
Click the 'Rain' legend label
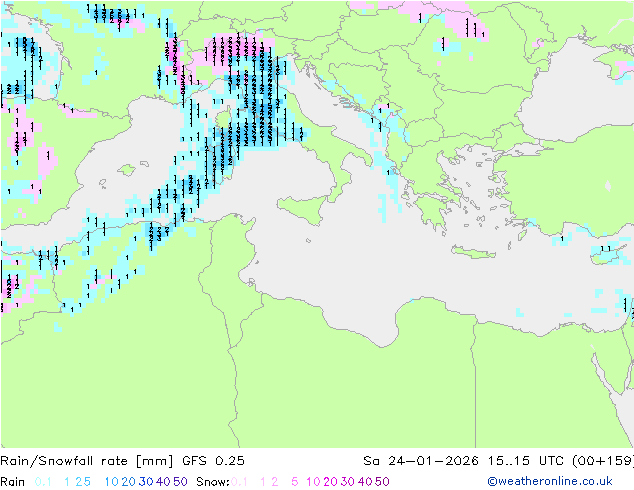click(13, 482)
